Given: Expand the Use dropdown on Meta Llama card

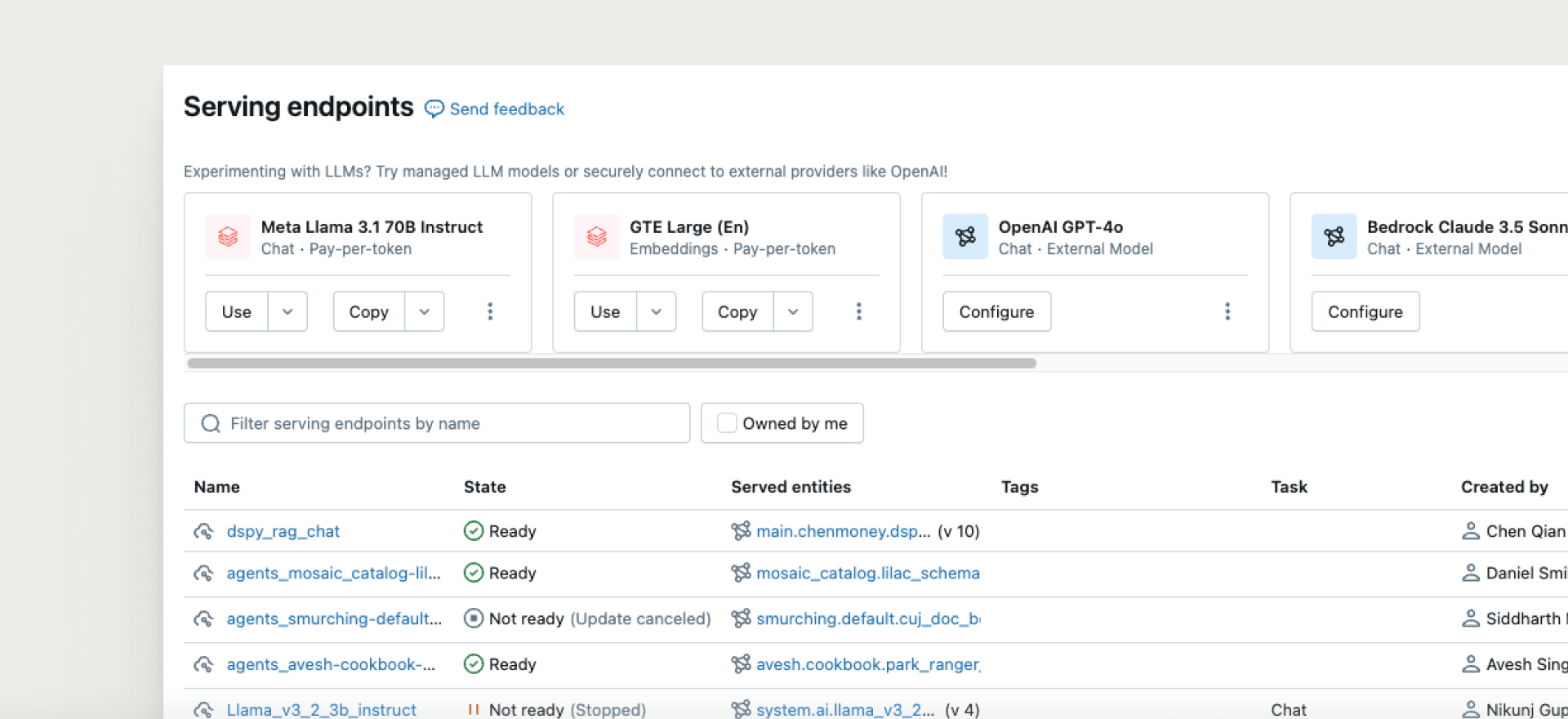Looking at the screenshot, I should point(287,311).
